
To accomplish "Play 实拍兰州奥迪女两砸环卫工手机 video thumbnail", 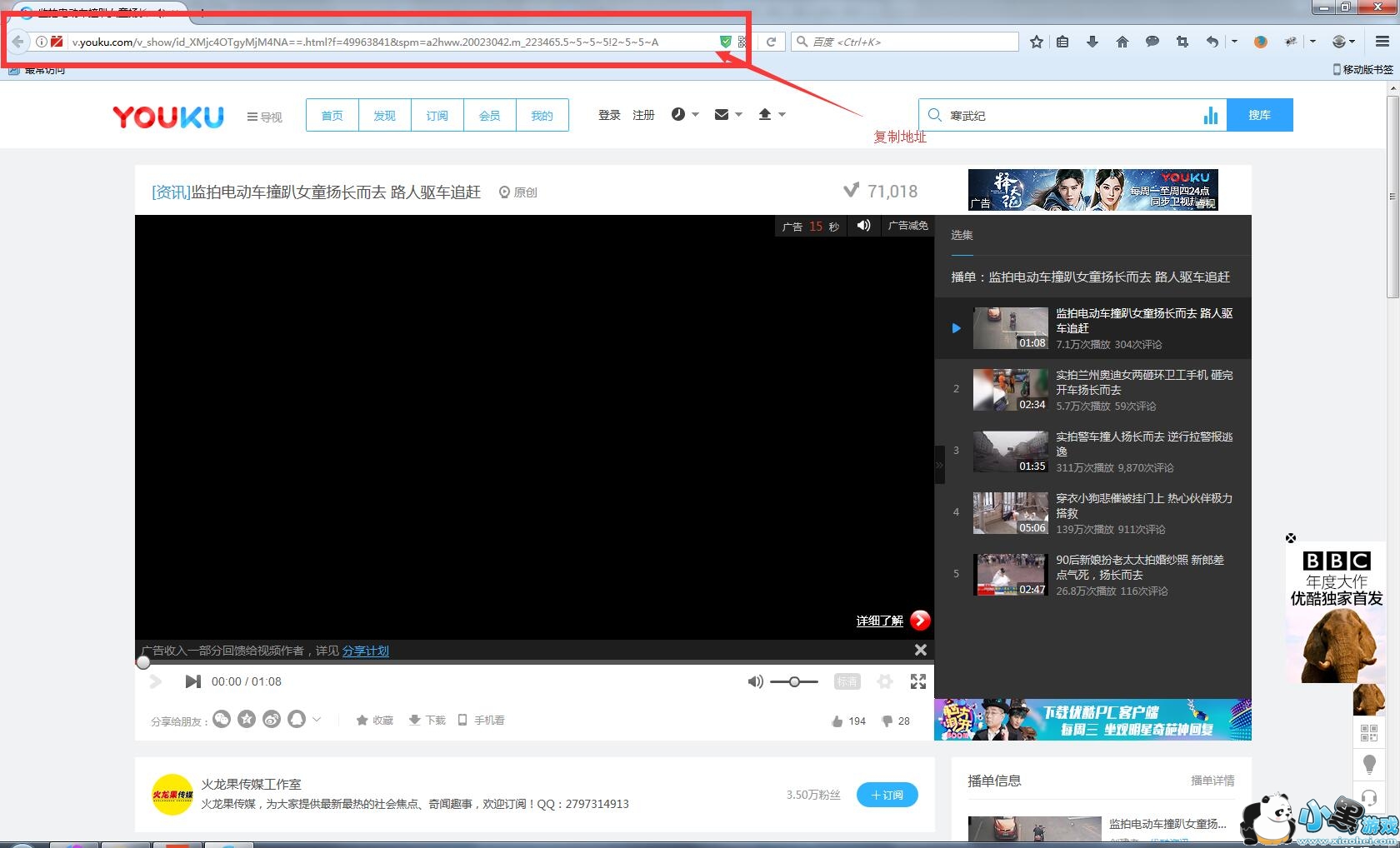I will [1011, 390].
